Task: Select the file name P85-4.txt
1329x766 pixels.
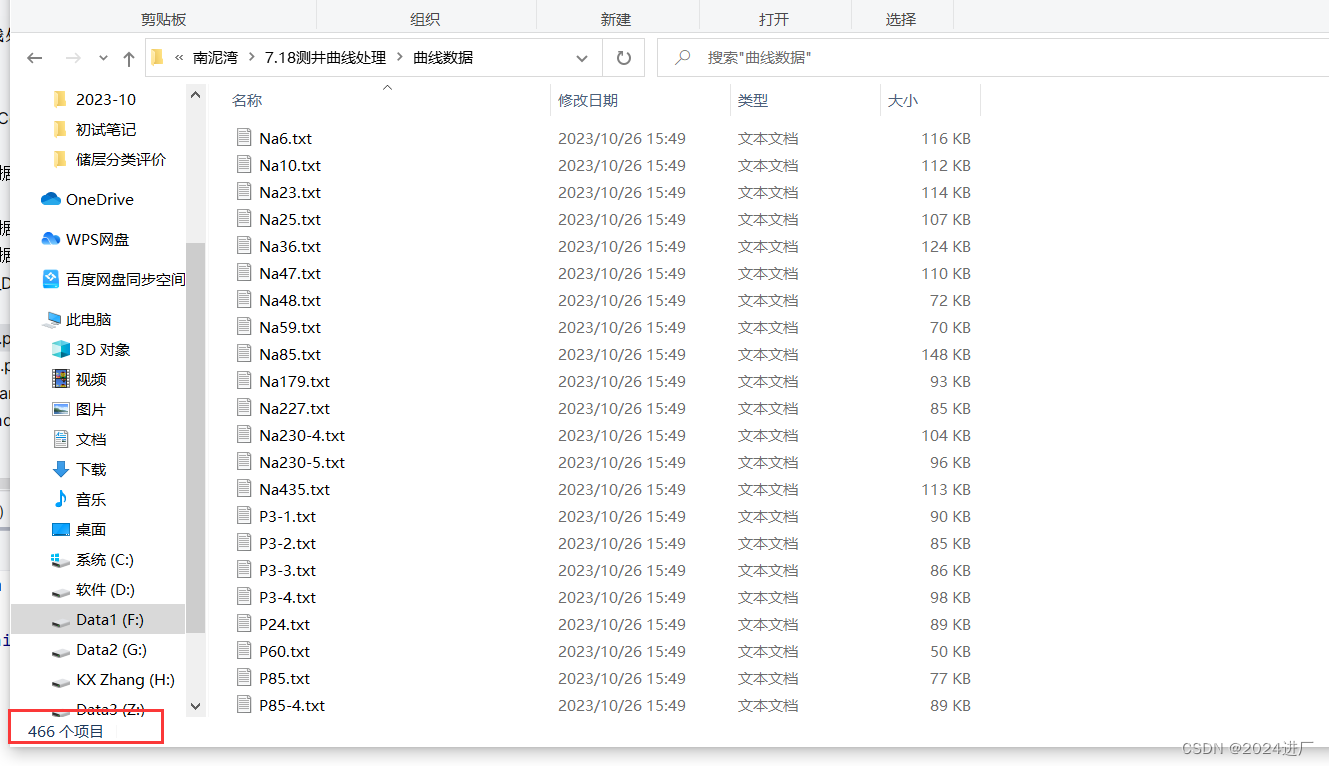Action: point(292,705)
